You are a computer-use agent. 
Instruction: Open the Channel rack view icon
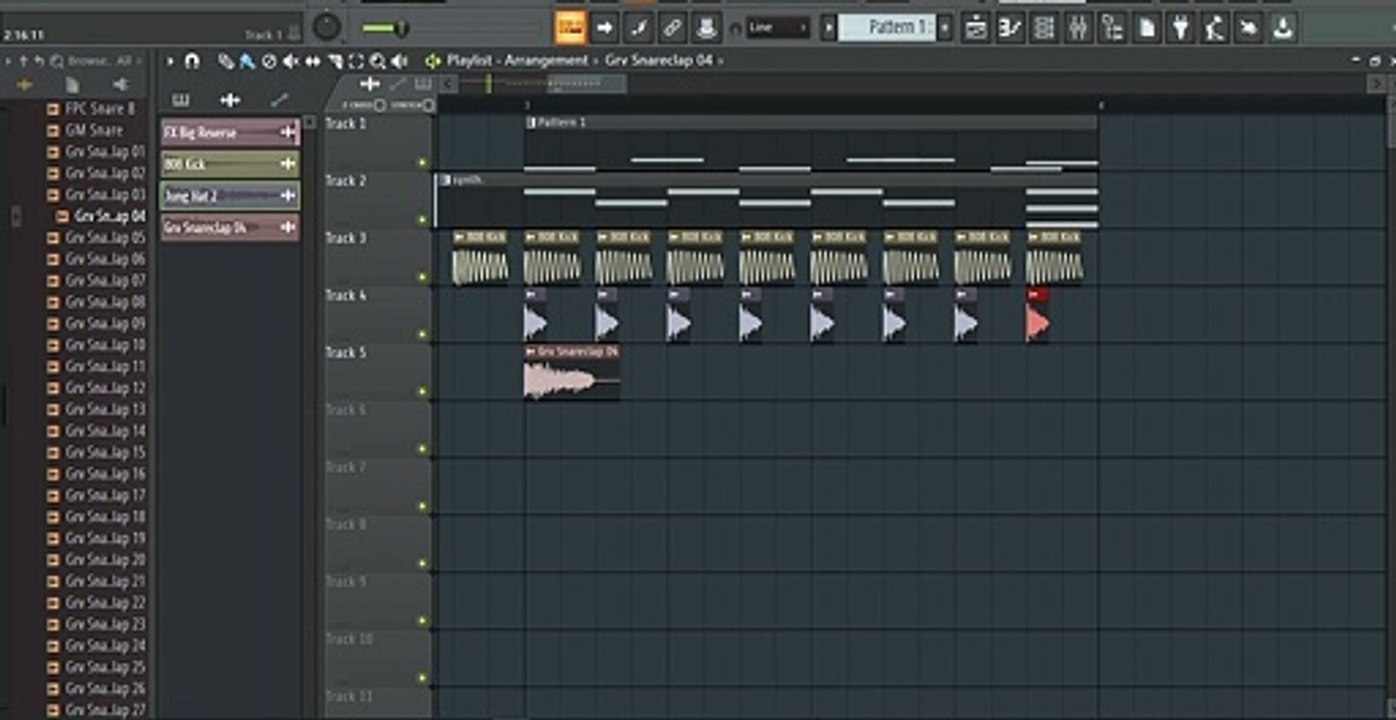coord(1044,28)
